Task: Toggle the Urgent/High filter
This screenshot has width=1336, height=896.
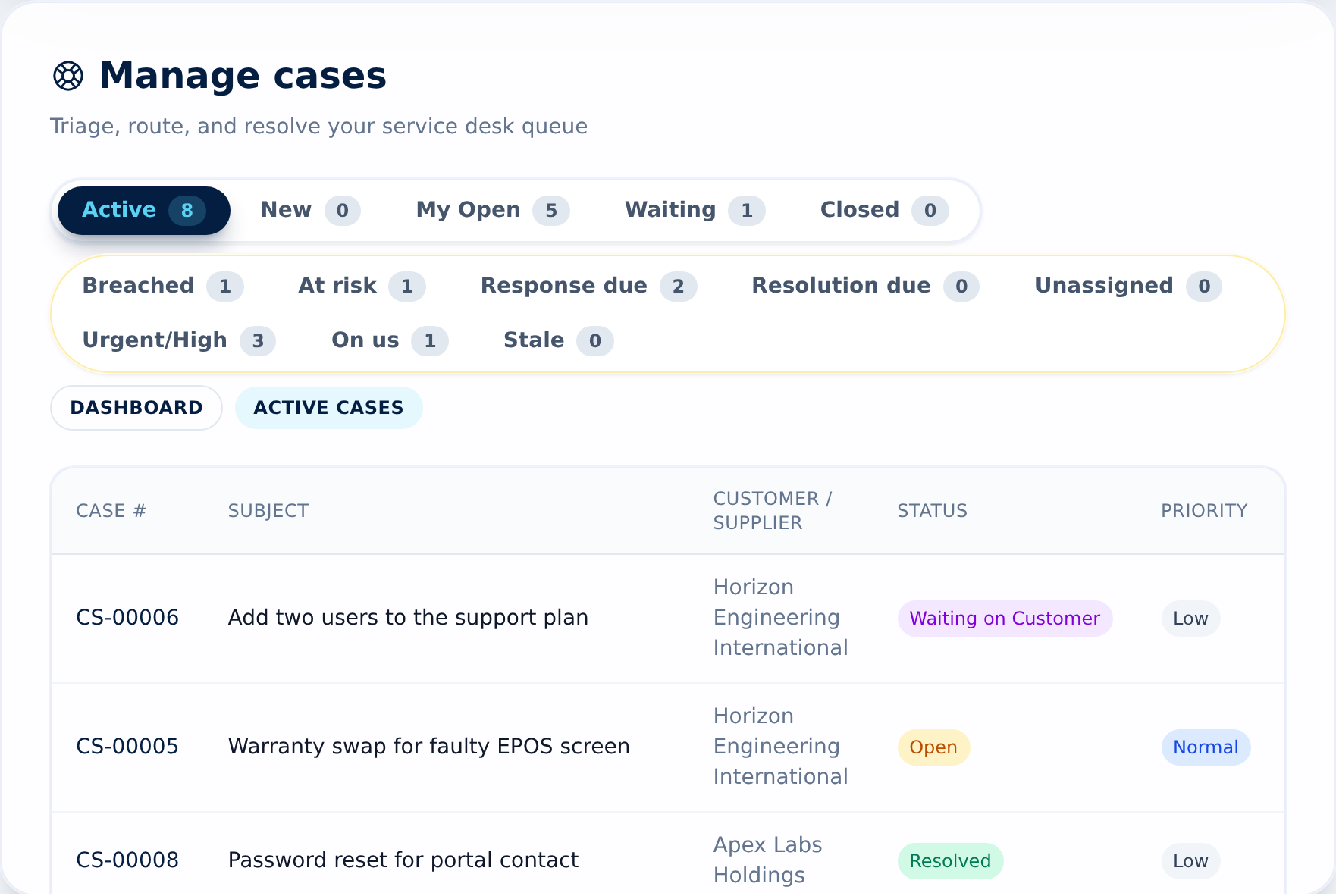Action: (178, 340)
